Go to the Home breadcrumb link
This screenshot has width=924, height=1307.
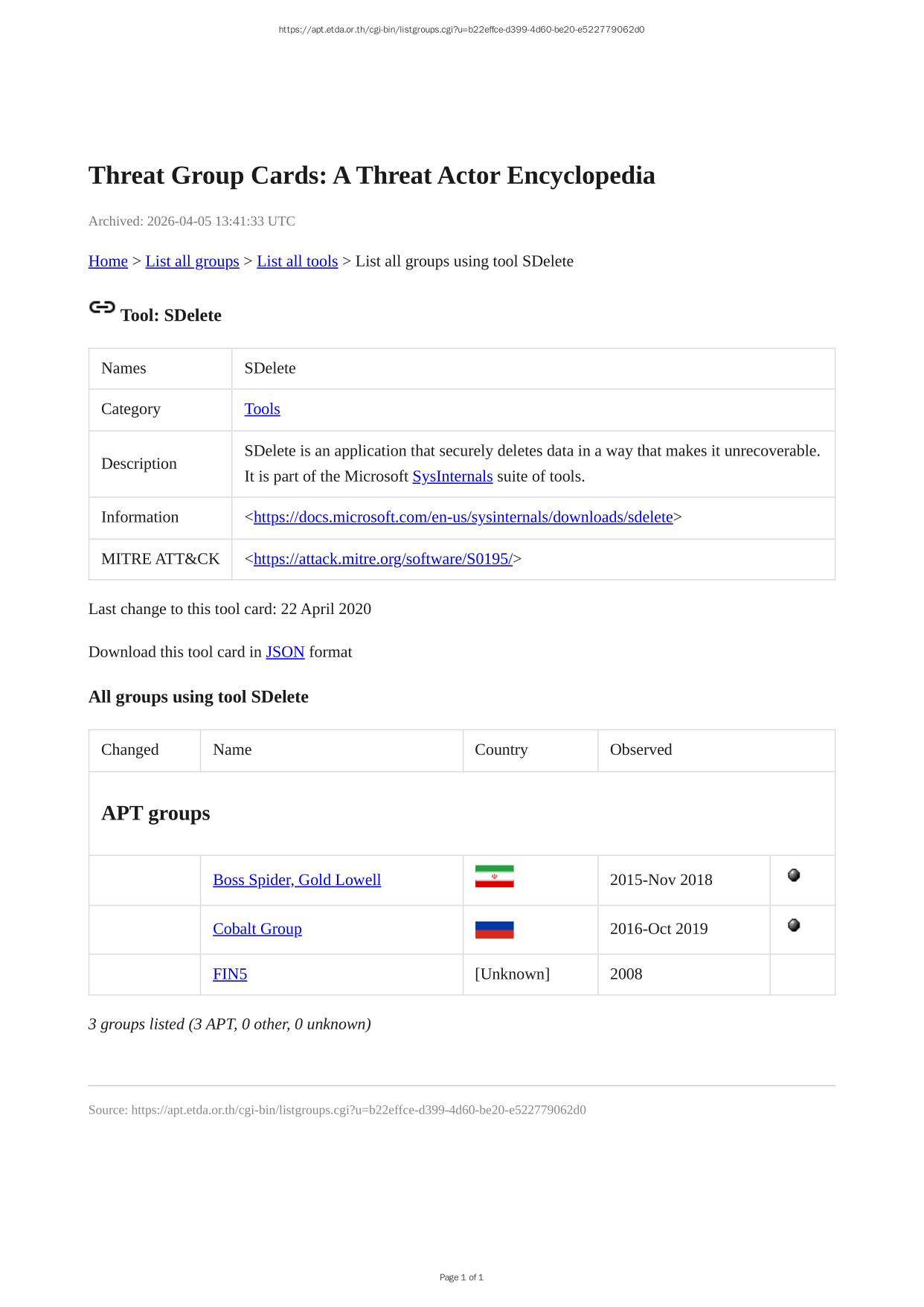108,261
